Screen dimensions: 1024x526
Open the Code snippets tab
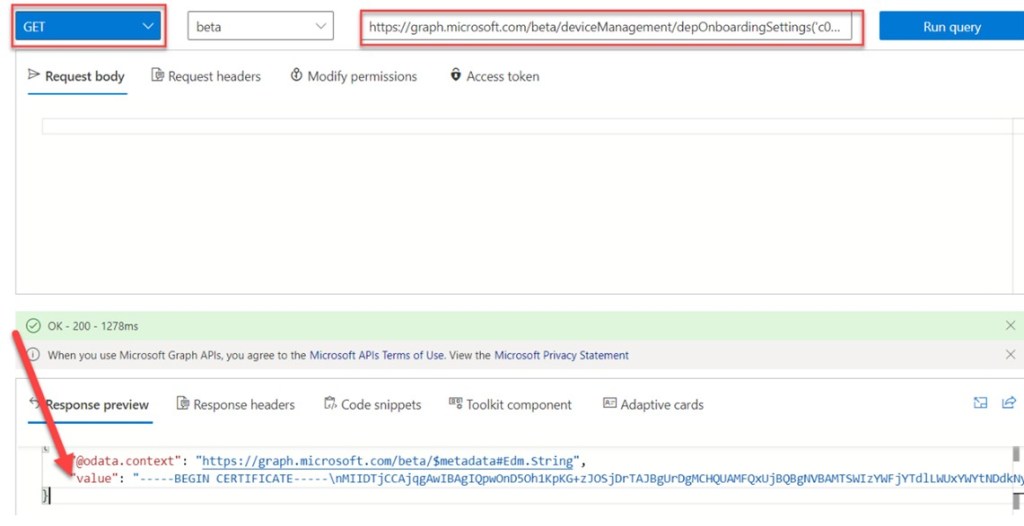pyautogui.click(x=373, y=405)
